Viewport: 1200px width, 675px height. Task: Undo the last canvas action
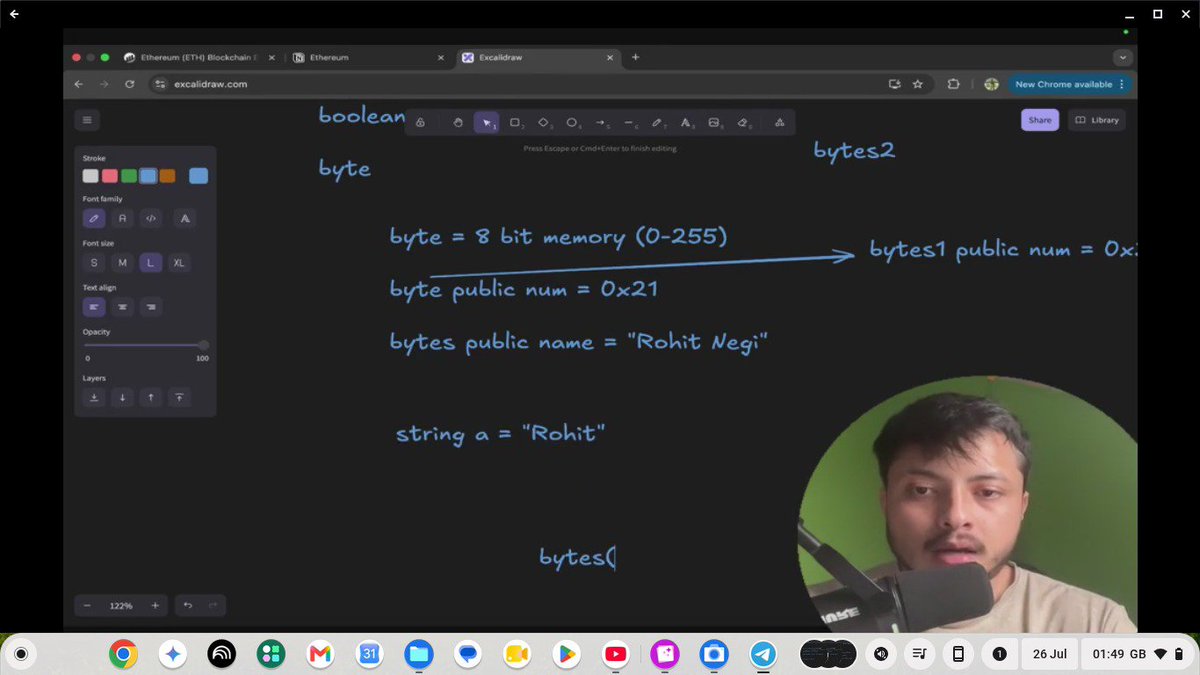(x=188, y=605)
